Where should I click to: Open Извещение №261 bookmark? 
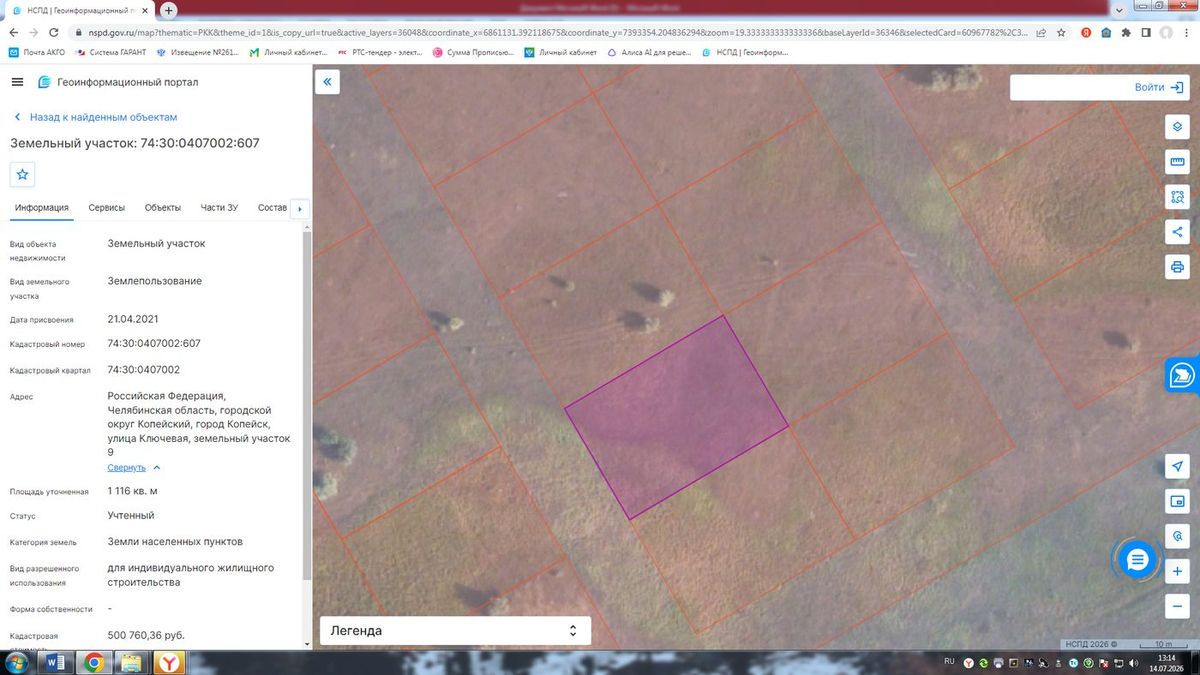pos(198,52)
